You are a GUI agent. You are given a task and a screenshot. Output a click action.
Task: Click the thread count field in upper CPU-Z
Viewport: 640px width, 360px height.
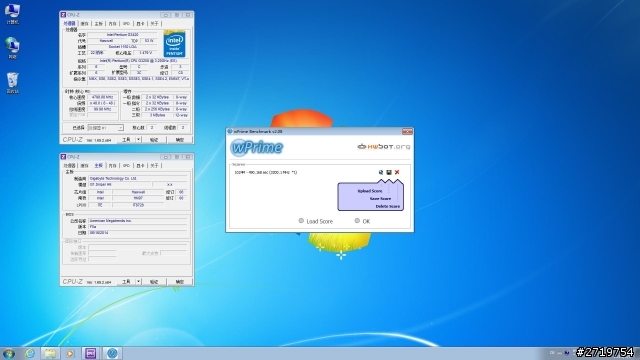(x=183, y=128)
